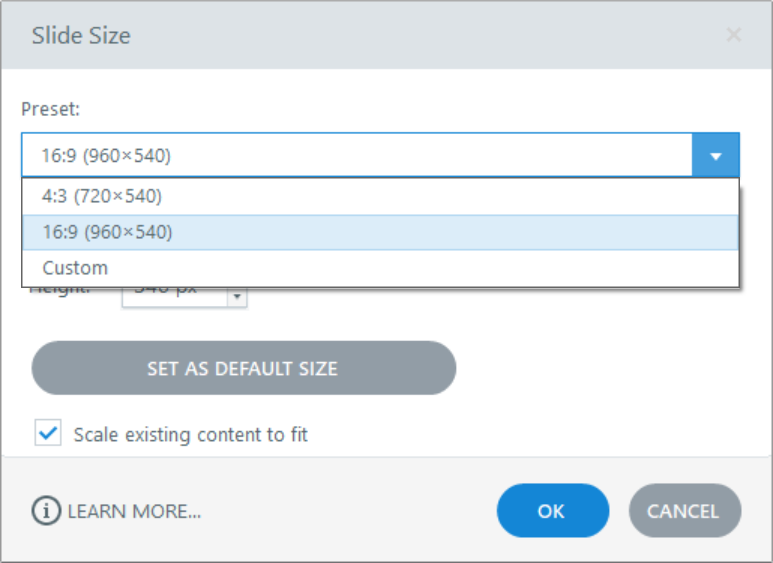Uncheck the Scale existing content checkbox
Viewport: 773px width, 563px height.
(48, 433)
